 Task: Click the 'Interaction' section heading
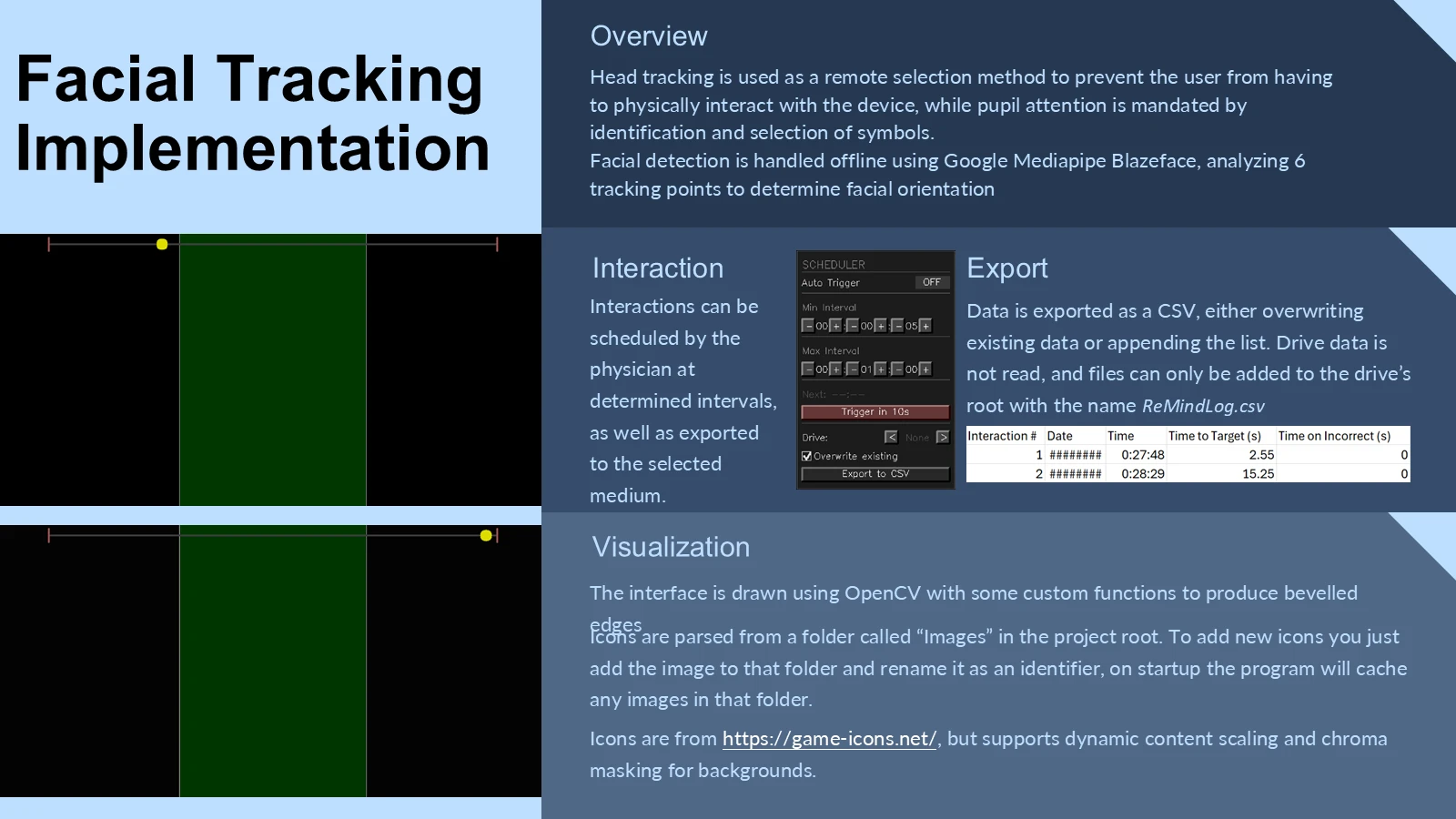658,268
